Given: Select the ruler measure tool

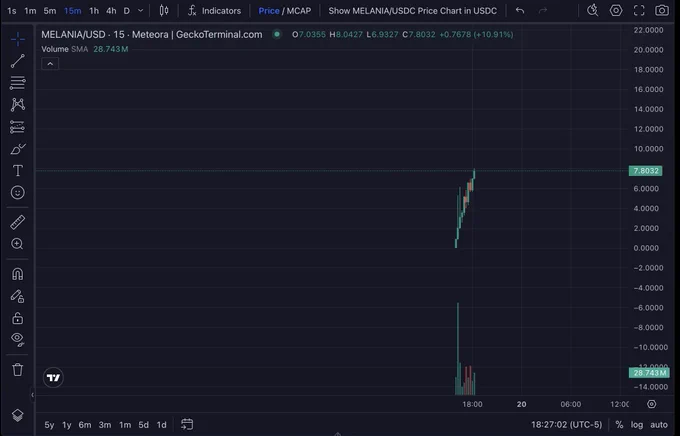Looking at the screenshot, I should coord(18,222).
